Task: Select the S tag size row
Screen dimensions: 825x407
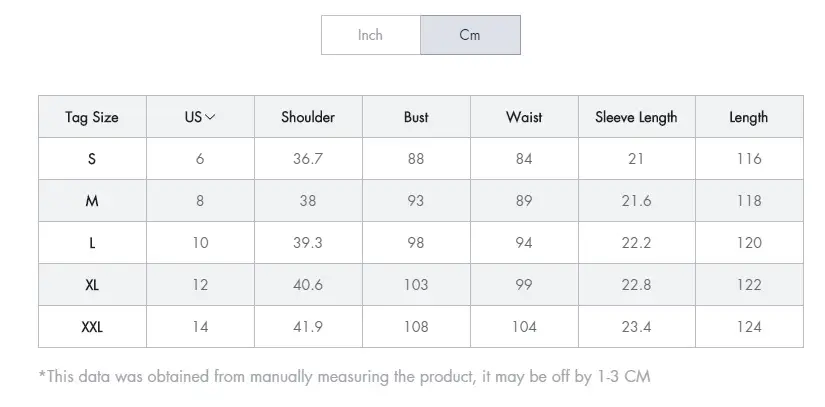Action: 421,159
